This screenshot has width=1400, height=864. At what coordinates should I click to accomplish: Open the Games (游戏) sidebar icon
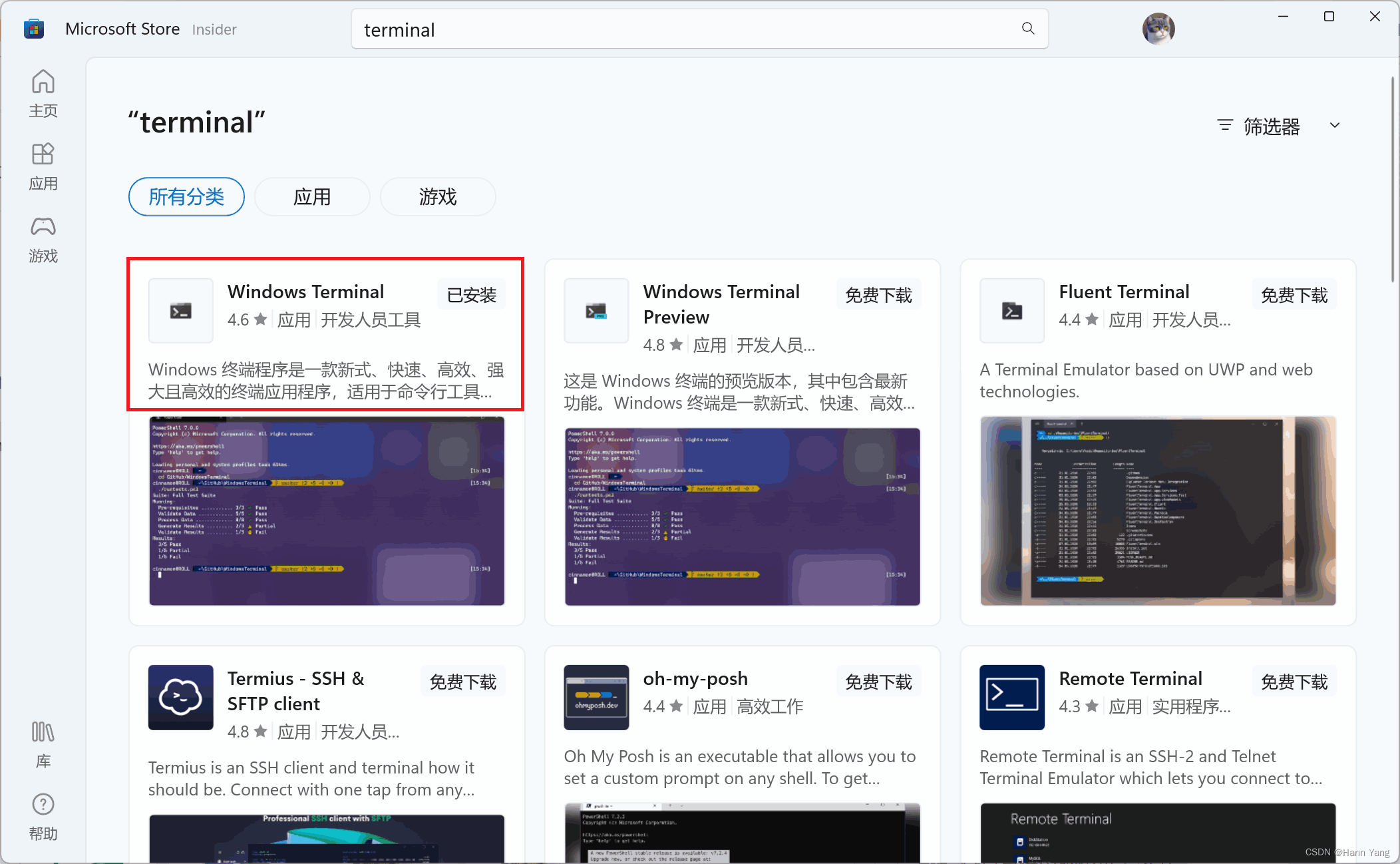[43, 239]
